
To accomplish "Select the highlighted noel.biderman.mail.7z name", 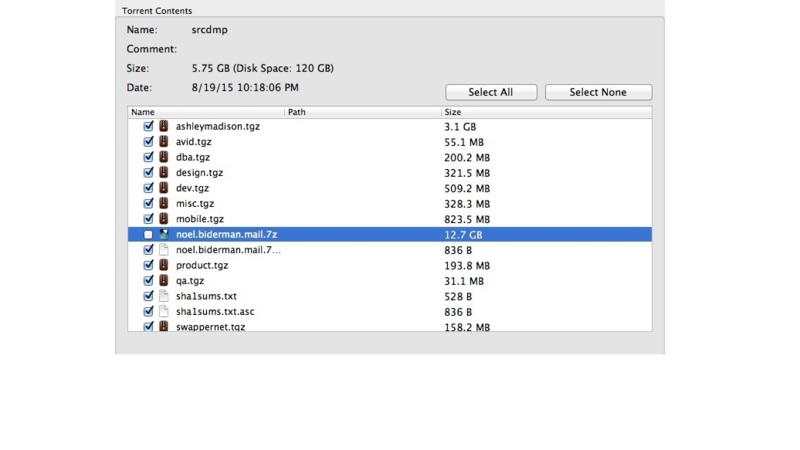I will pyautogui.click(x=227, y=234).
